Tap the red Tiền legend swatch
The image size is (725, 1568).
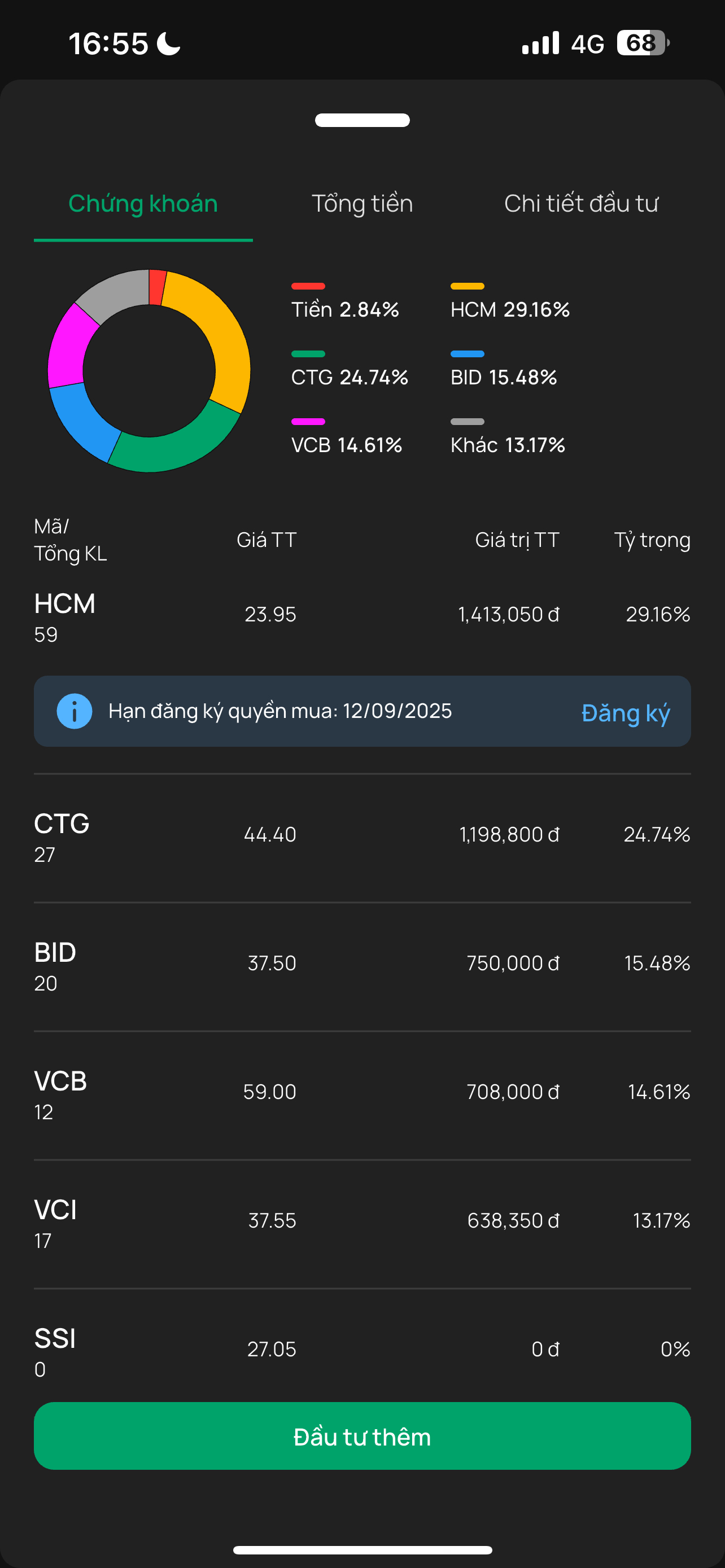308,286
